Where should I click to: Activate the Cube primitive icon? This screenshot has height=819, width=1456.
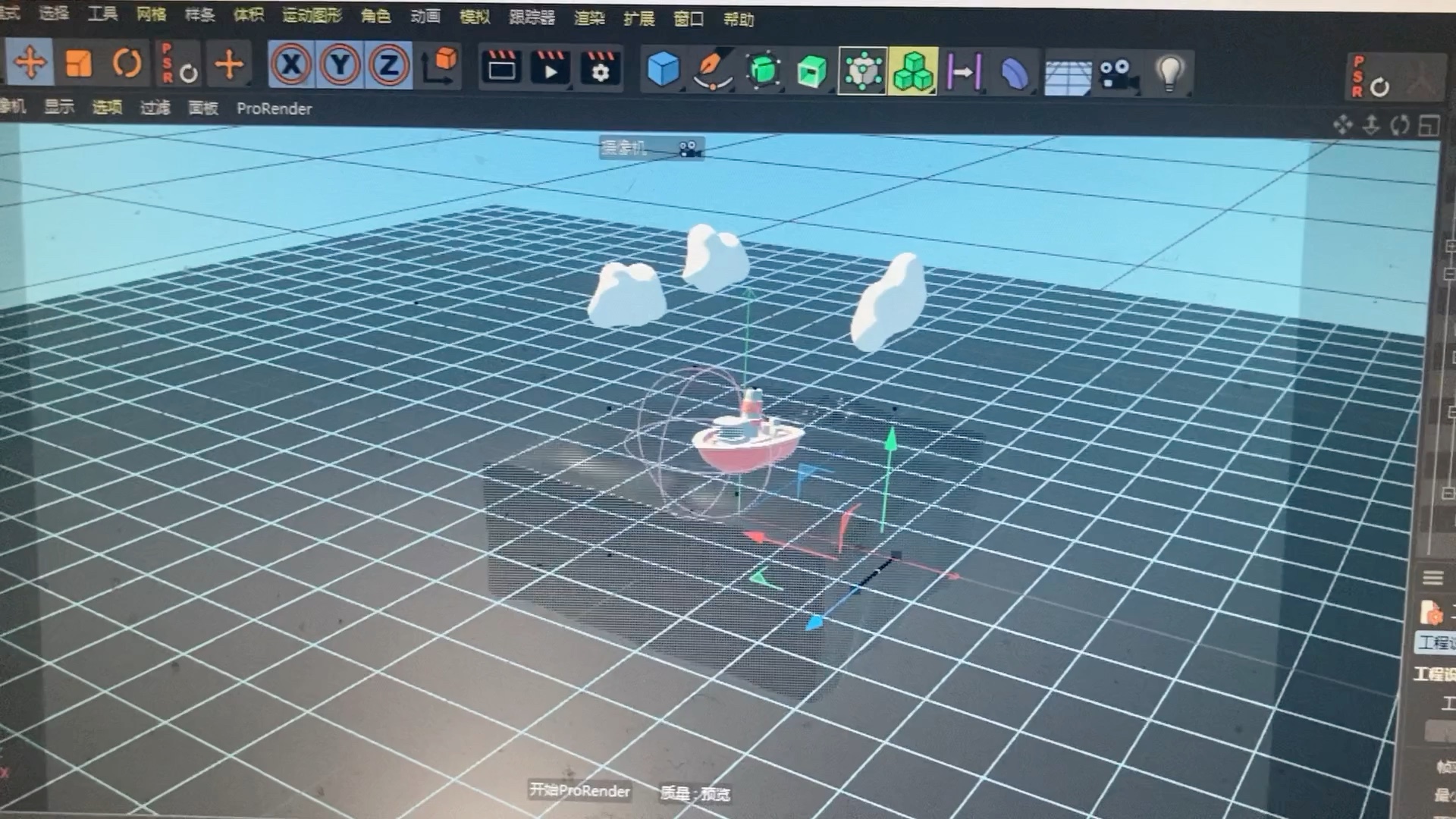click(x=663, y=68)
